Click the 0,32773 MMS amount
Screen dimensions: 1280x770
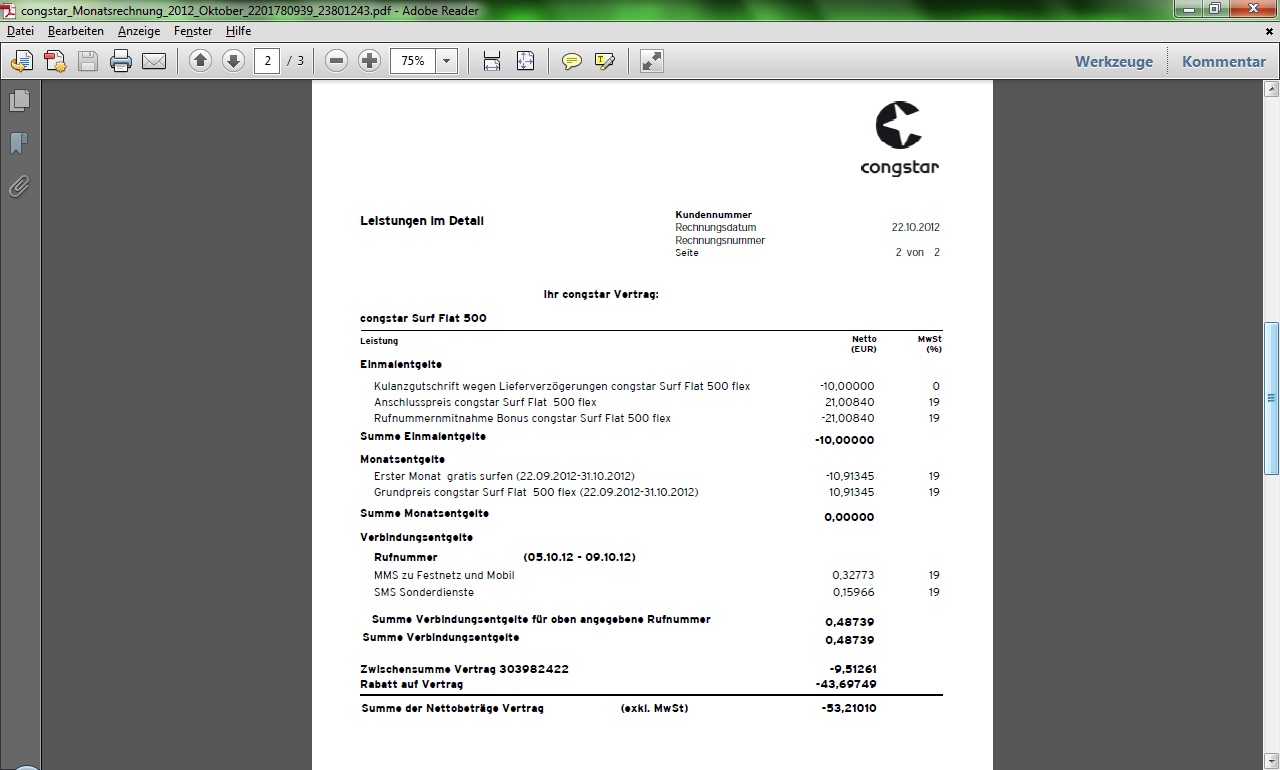coord(853,575)
